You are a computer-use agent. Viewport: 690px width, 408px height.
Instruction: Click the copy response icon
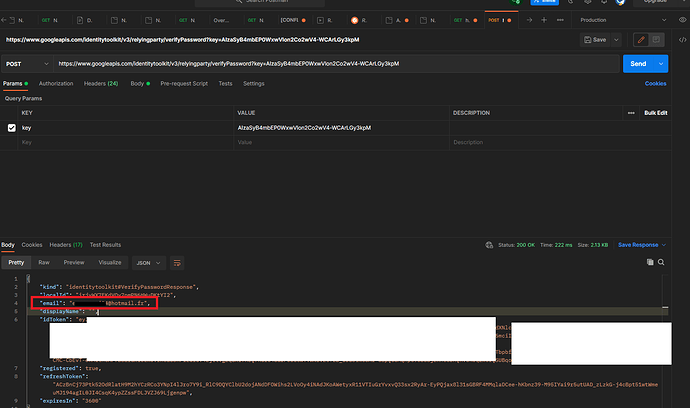point(650,262)
